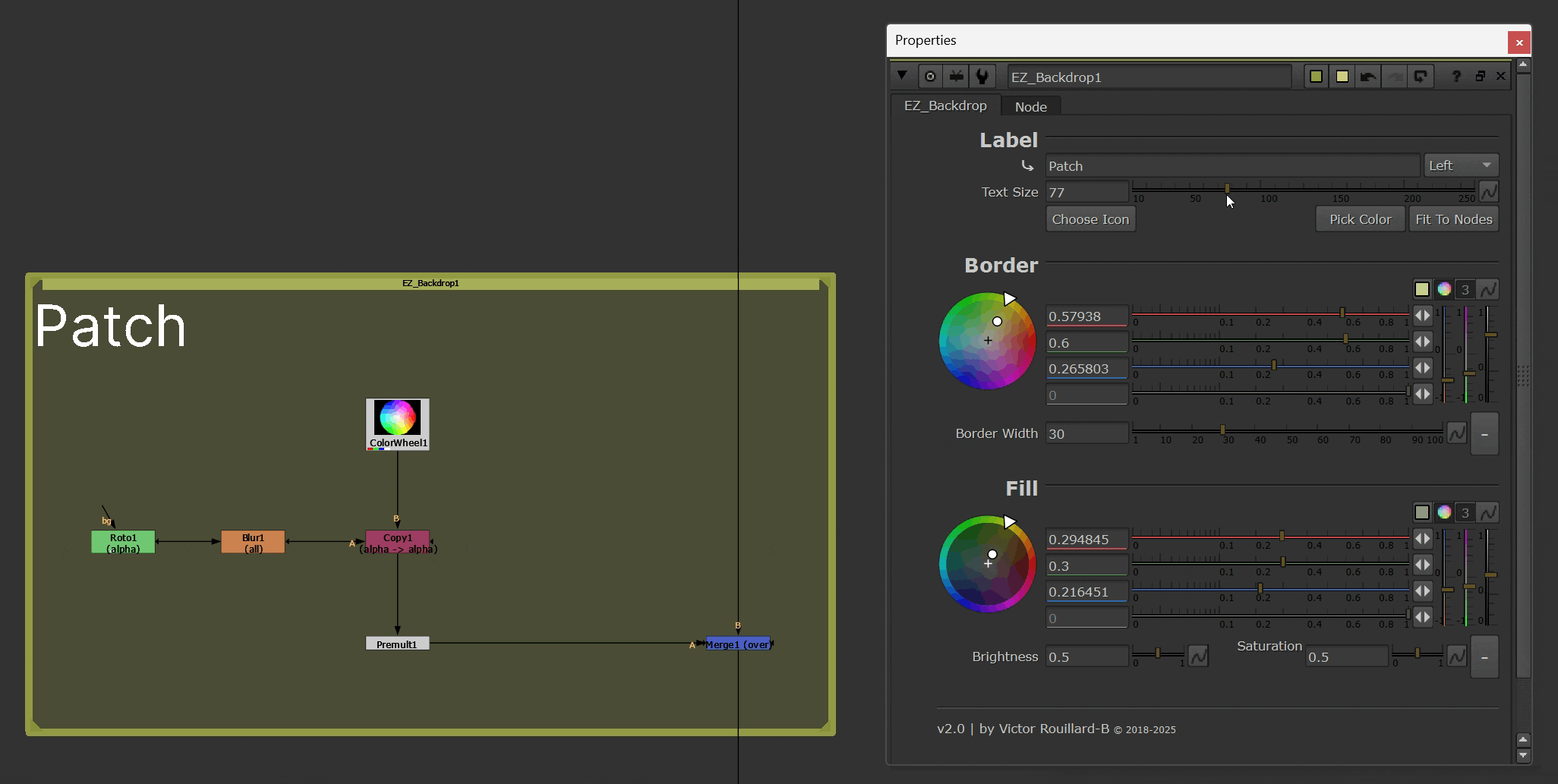Screen dimensions: 1558x784
Task: Float the panel using the float window icon
Action: point(1480,77)
